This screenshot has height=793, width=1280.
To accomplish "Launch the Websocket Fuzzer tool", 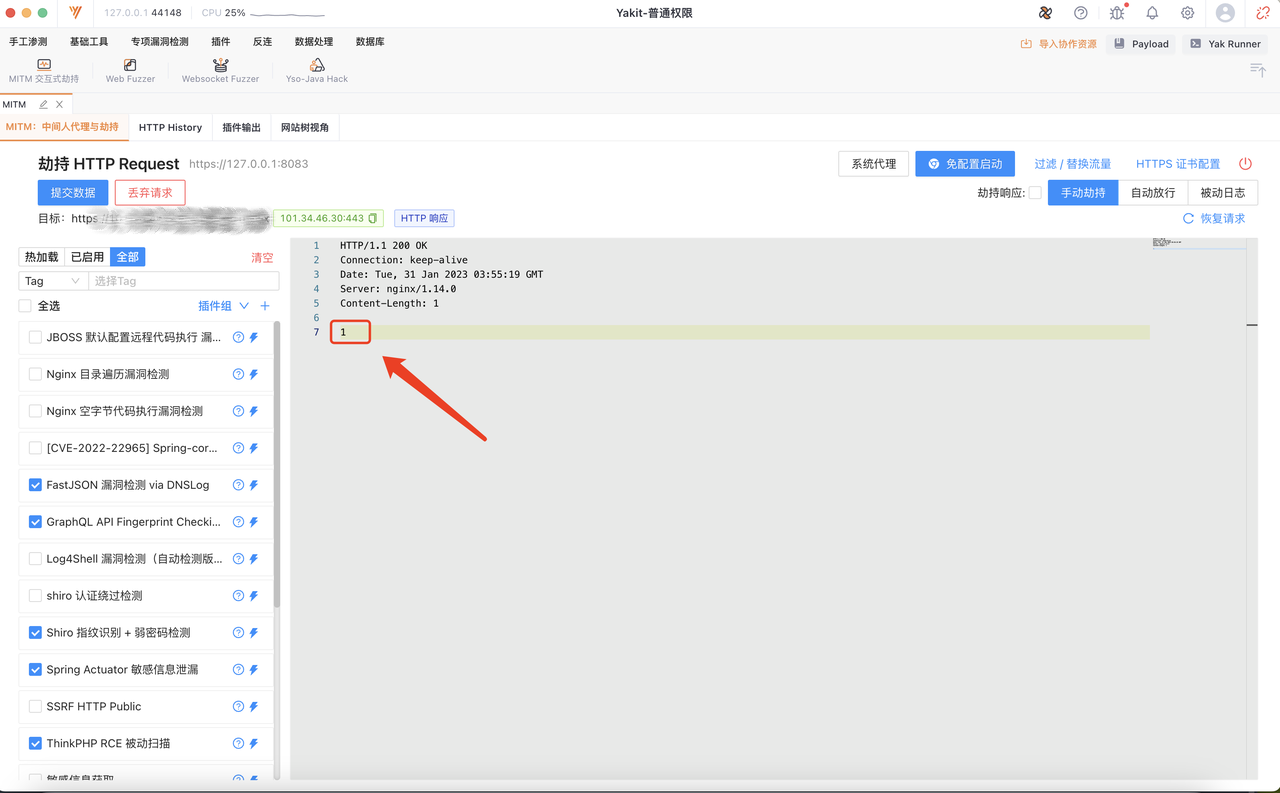I will (x=220, y=71).
